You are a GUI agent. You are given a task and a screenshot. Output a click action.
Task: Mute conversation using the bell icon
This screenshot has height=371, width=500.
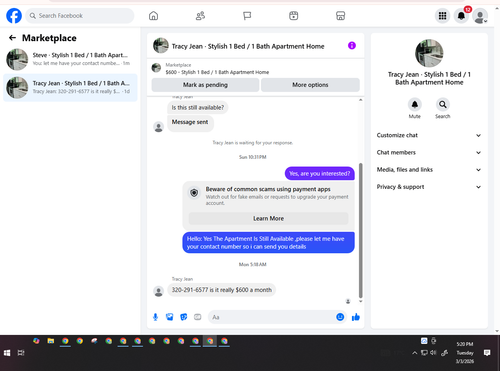415,105
